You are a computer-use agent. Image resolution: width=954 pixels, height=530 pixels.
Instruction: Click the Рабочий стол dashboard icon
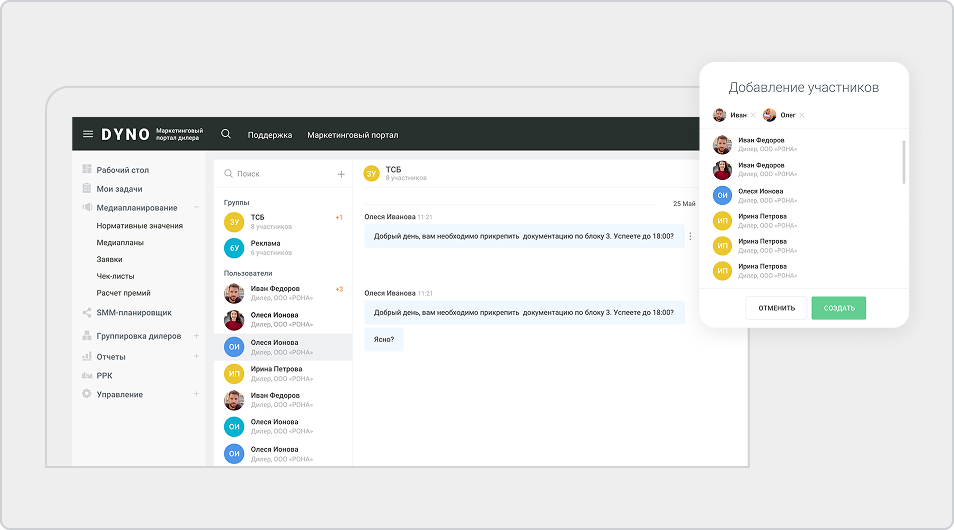point(87,169)
